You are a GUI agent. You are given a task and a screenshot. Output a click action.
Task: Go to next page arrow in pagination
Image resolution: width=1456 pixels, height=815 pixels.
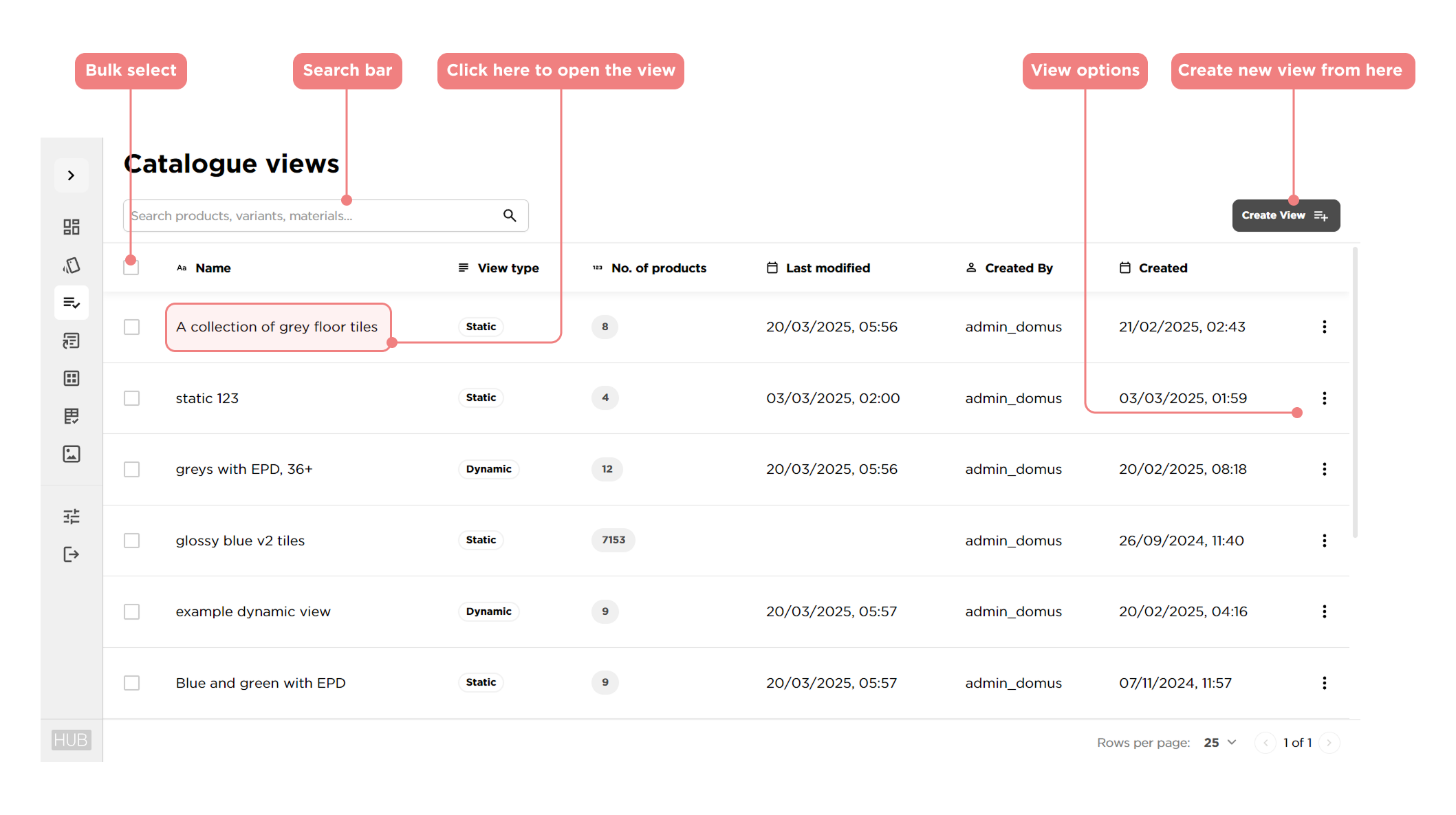tap(1329, 743)
